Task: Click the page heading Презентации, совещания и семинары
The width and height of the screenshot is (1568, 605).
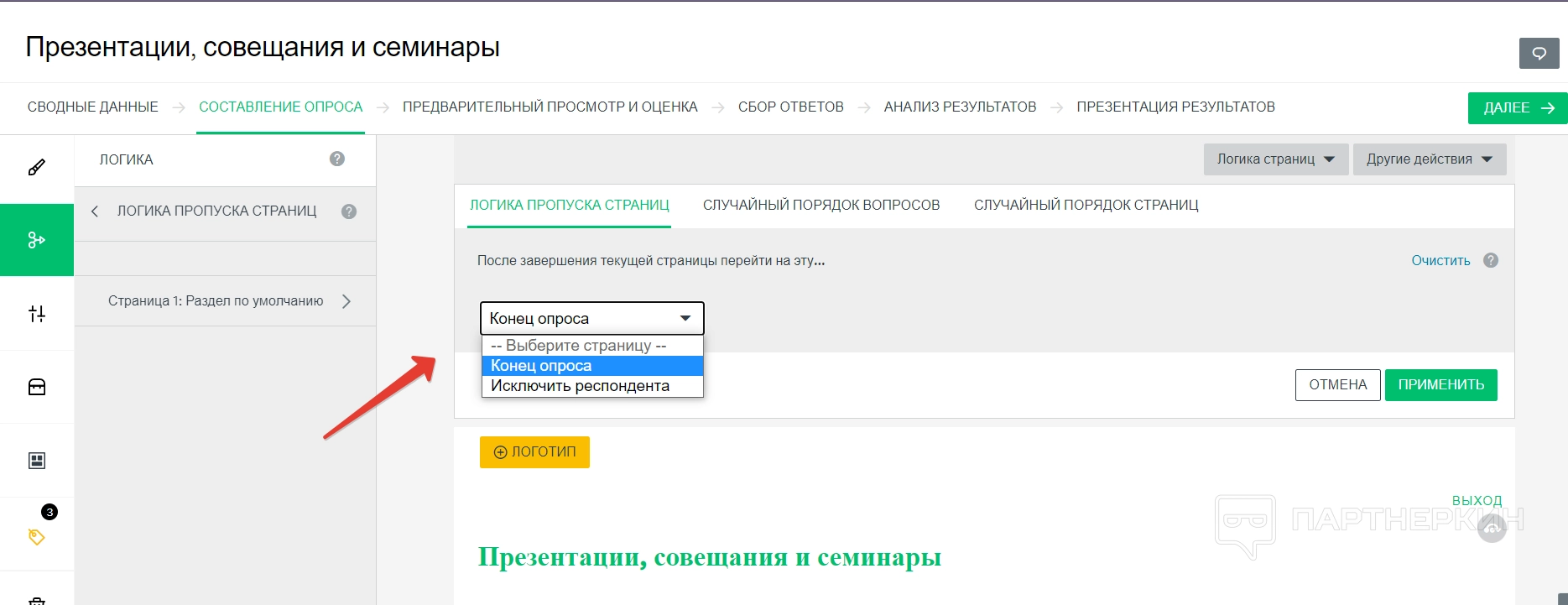Action: (263, 47)
